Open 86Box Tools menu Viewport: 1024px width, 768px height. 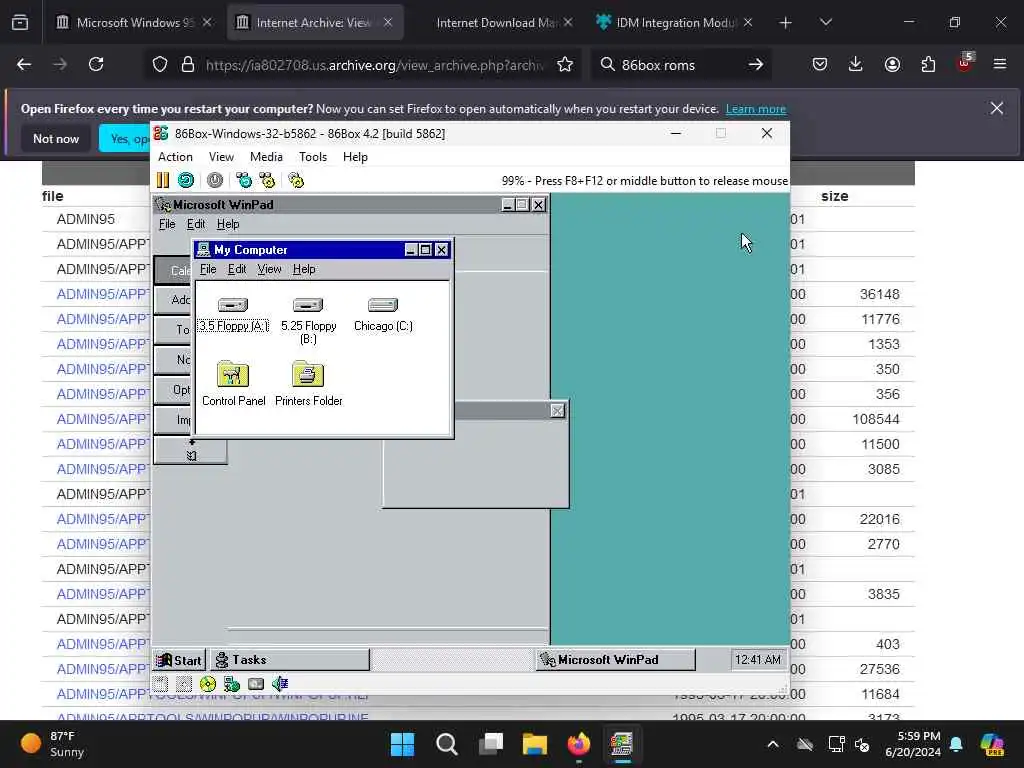313,157
